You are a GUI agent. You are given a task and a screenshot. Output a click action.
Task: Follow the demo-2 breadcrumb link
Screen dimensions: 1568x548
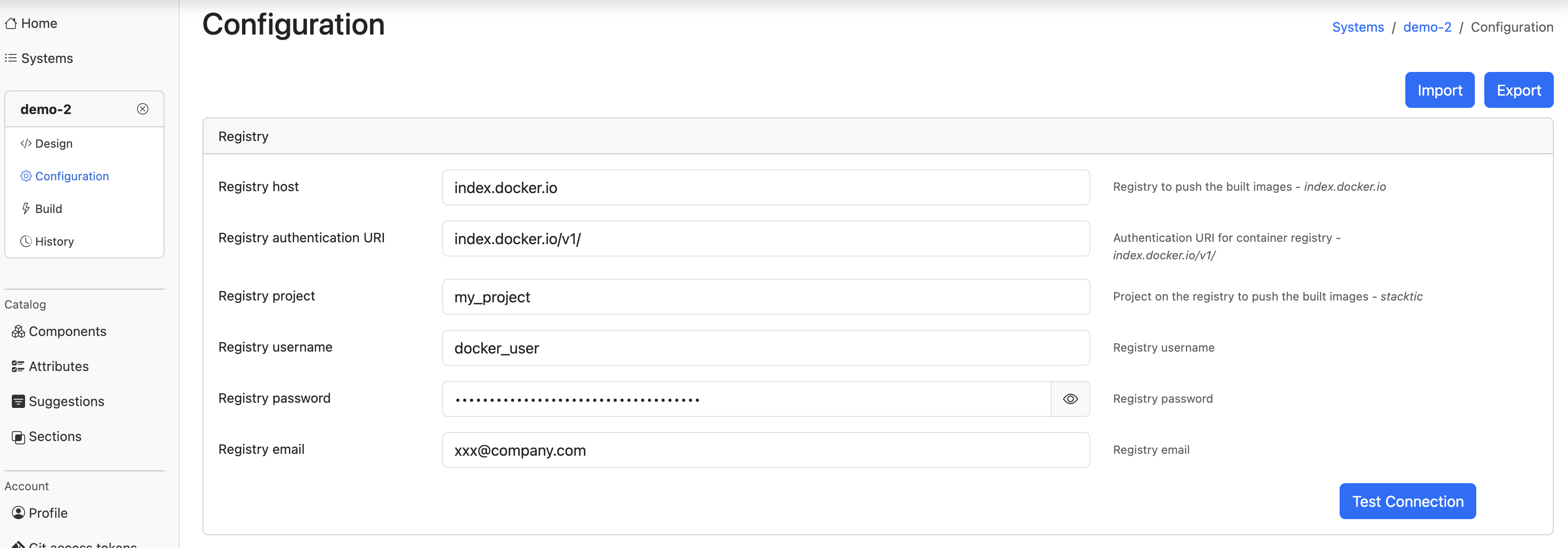coord(1427,27)
